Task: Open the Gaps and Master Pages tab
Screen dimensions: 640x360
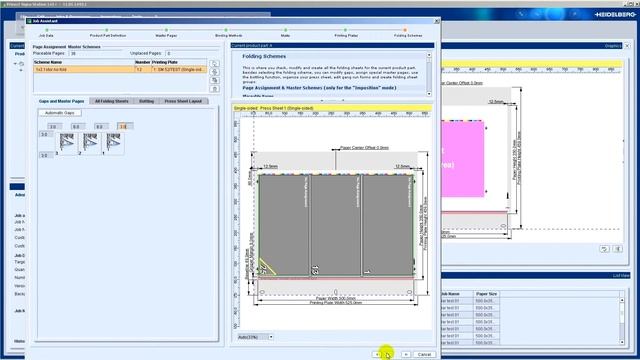Action: pyautogui.click(x=61, y=101)
